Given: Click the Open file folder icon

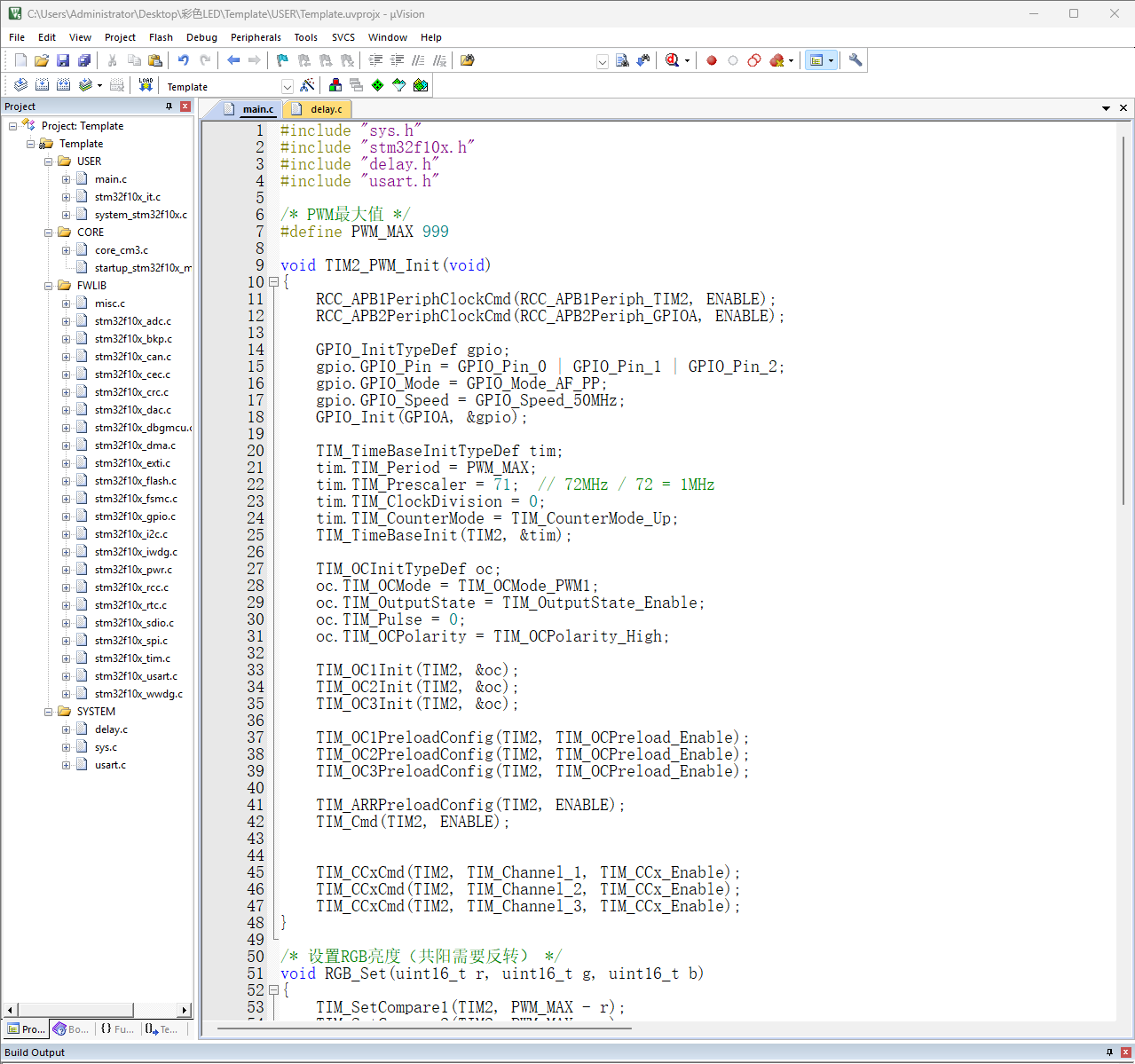Looking at the screenshot, I should (x=42, y=60).
